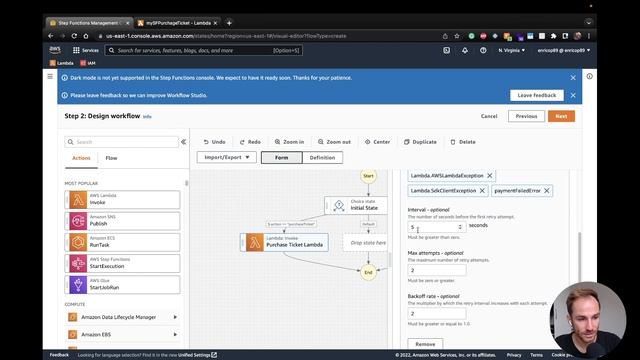
Task: Click the AWS logo home icon
Action: (55, 50)
